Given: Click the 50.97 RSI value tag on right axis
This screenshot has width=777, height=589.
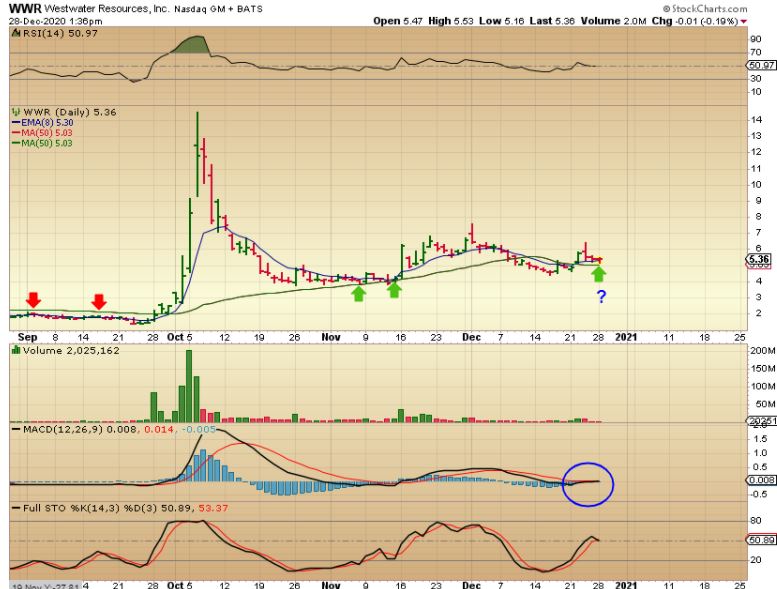Looking at the screenshot, I should (x=761, y=65).
